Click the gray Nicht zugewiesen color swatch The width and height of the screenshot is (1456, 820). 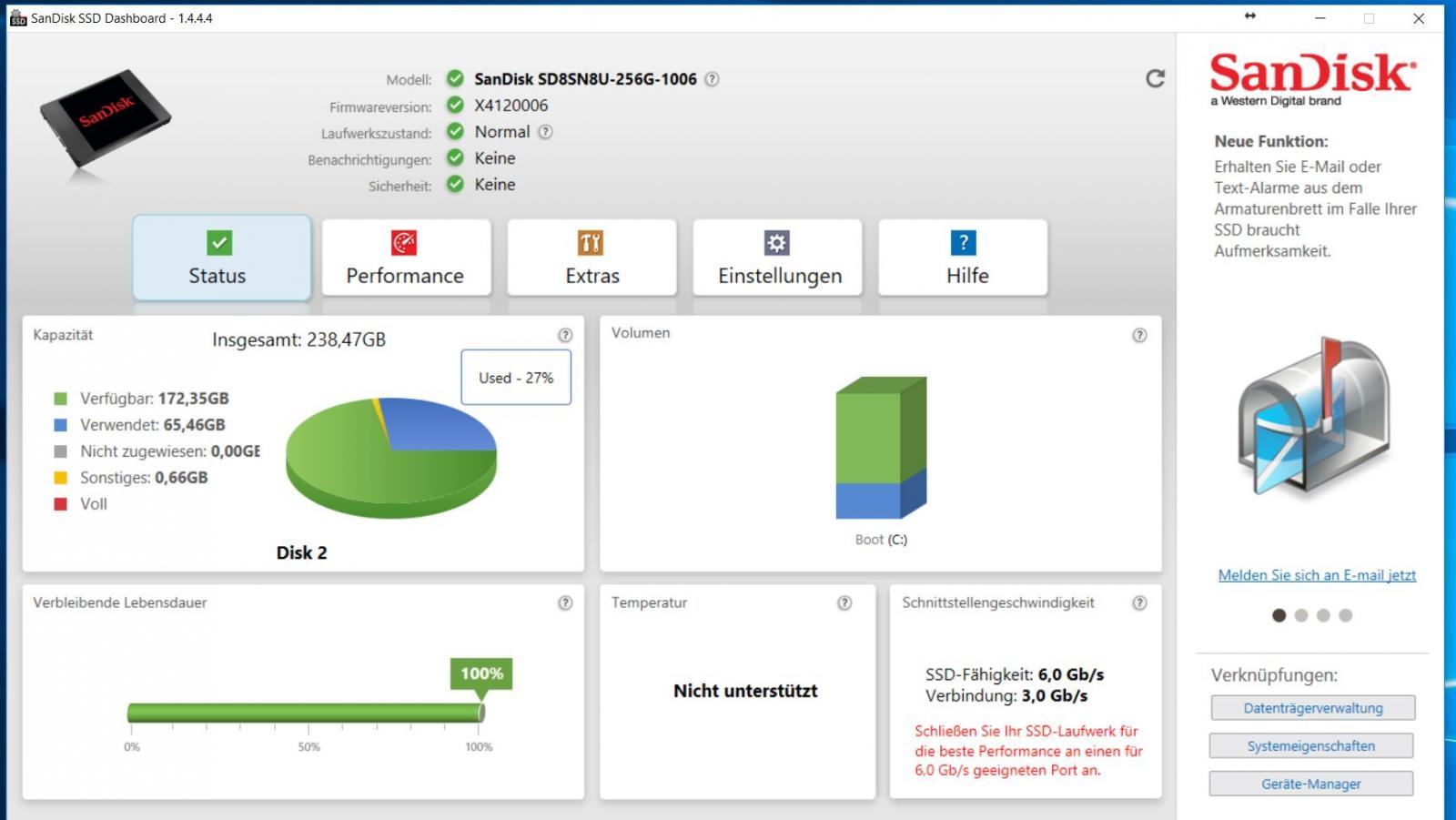[x=61, y=451]
